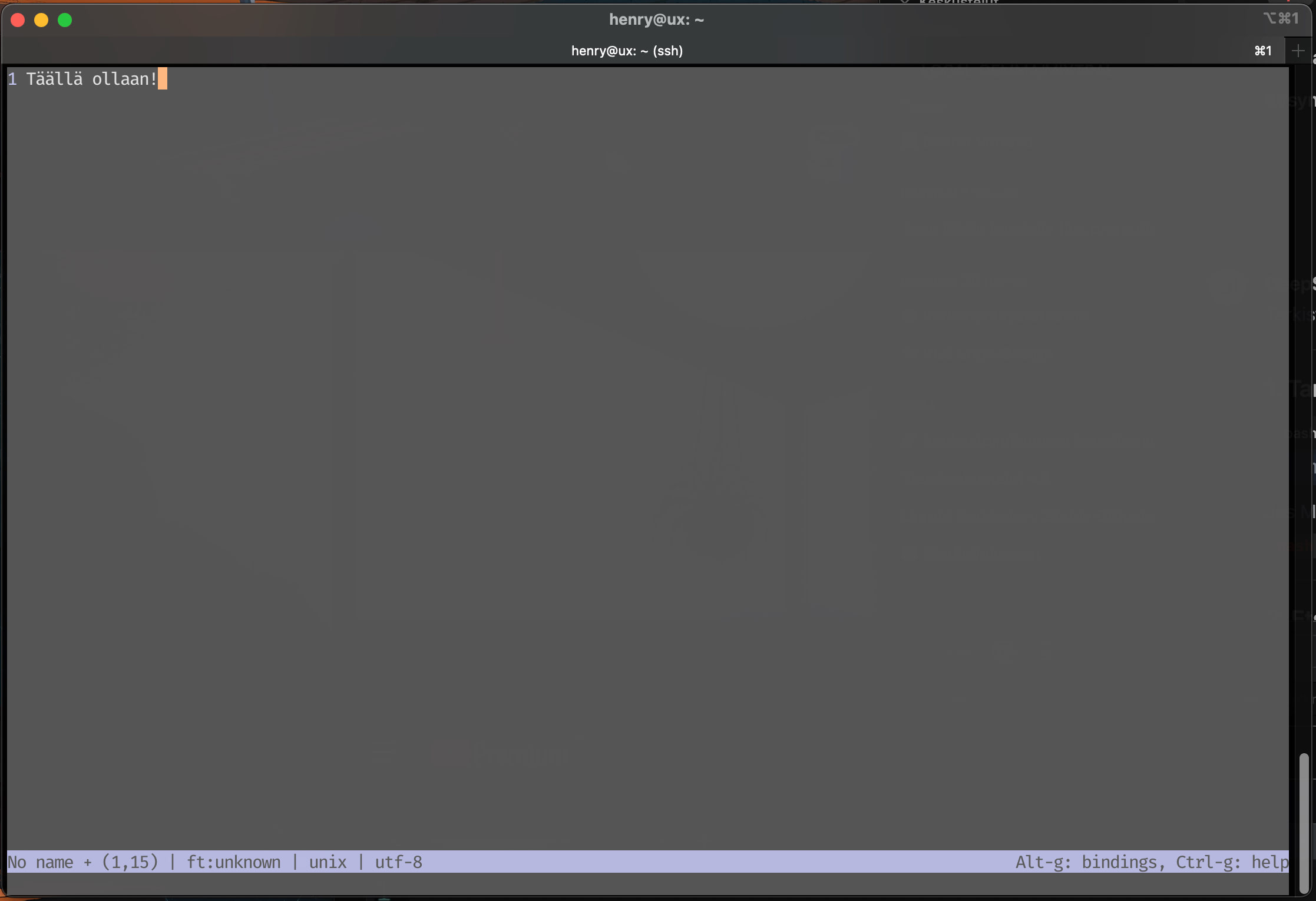
Task: Click No name in status bar
Action: tap(40, 862)
